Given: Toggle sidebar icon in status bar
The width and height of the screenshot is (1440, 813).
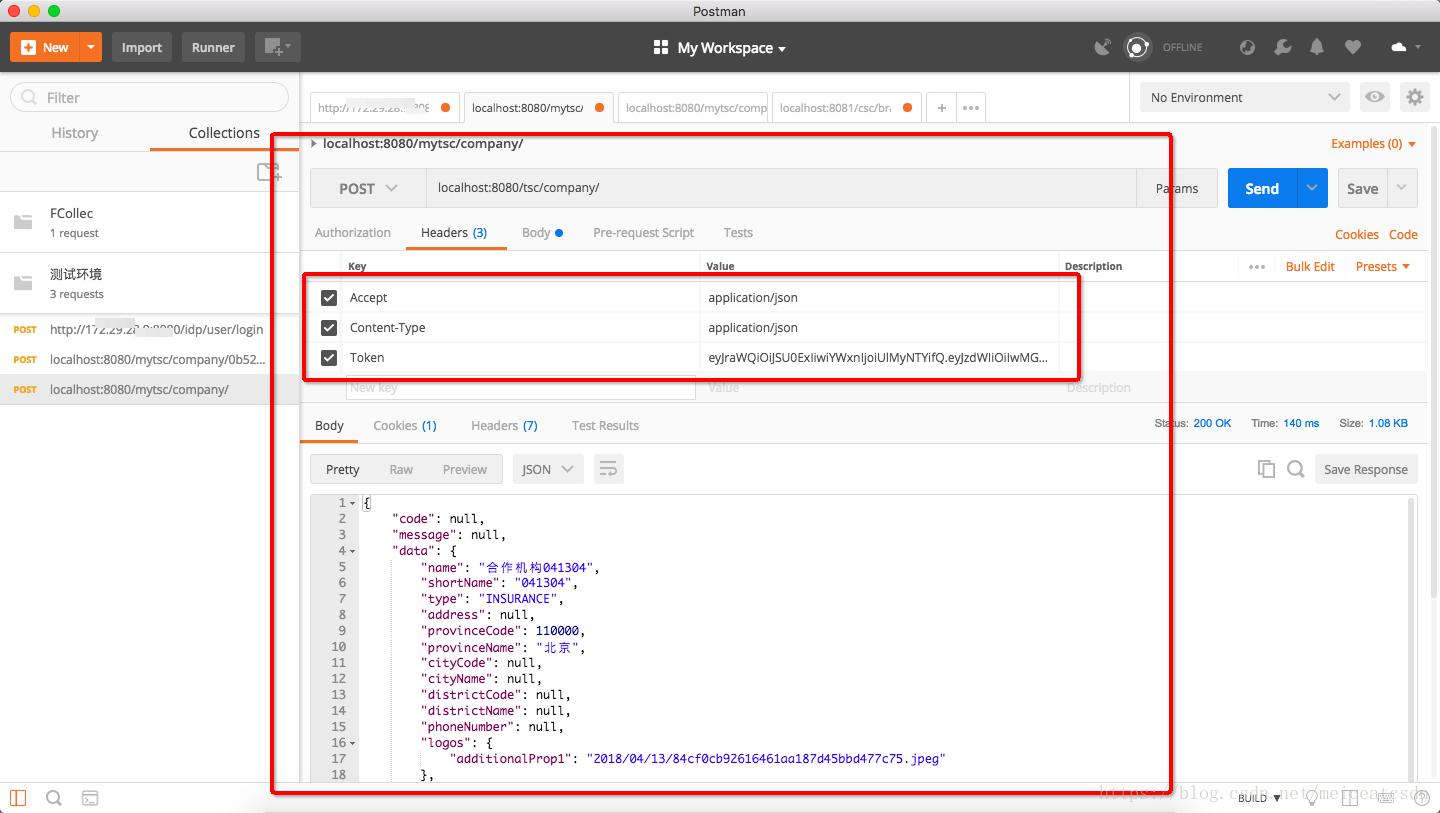Looking at the screenshot, I should 18,798.
